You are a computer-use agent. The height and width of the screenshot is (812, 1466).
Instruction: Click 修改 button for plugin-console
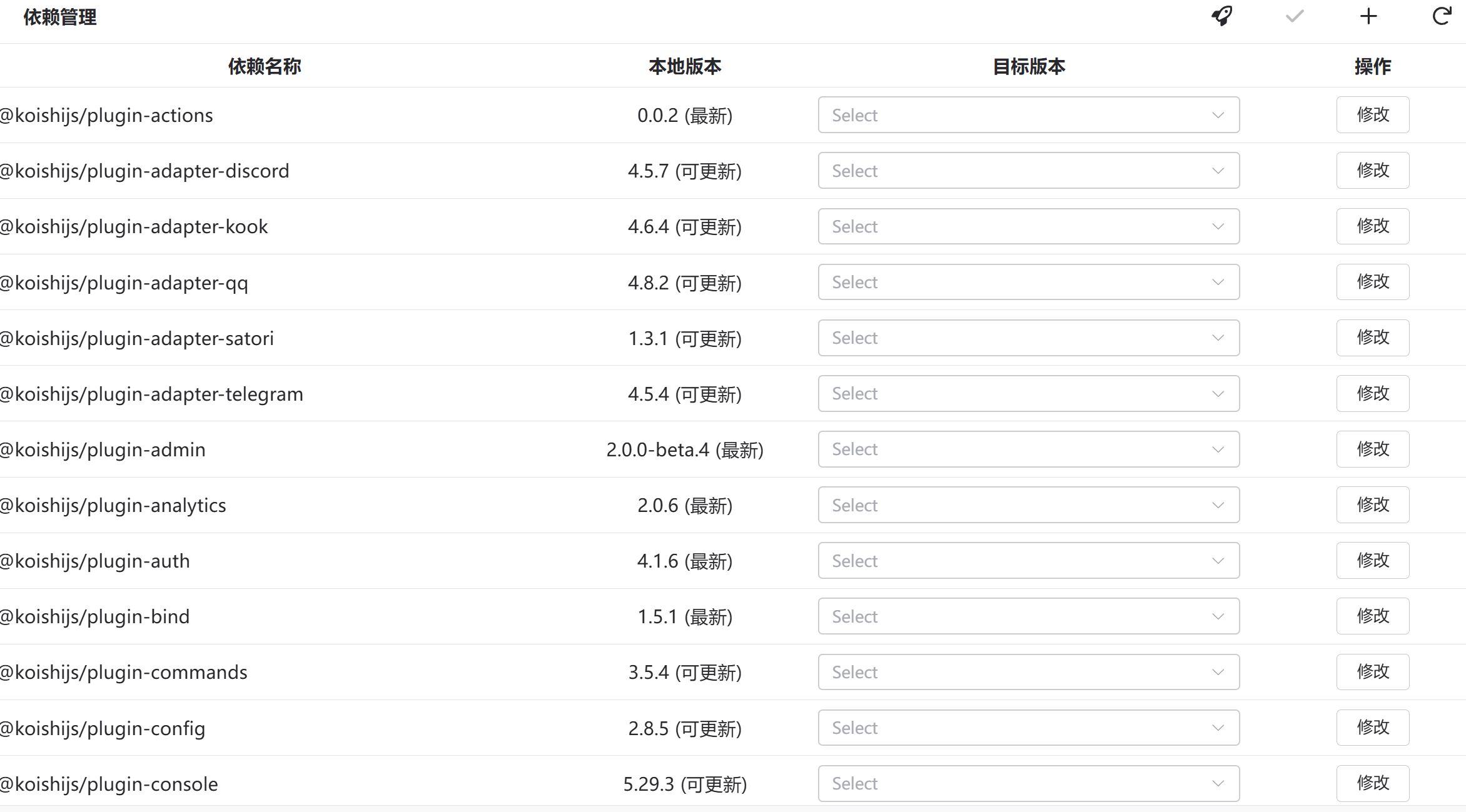1373,784
